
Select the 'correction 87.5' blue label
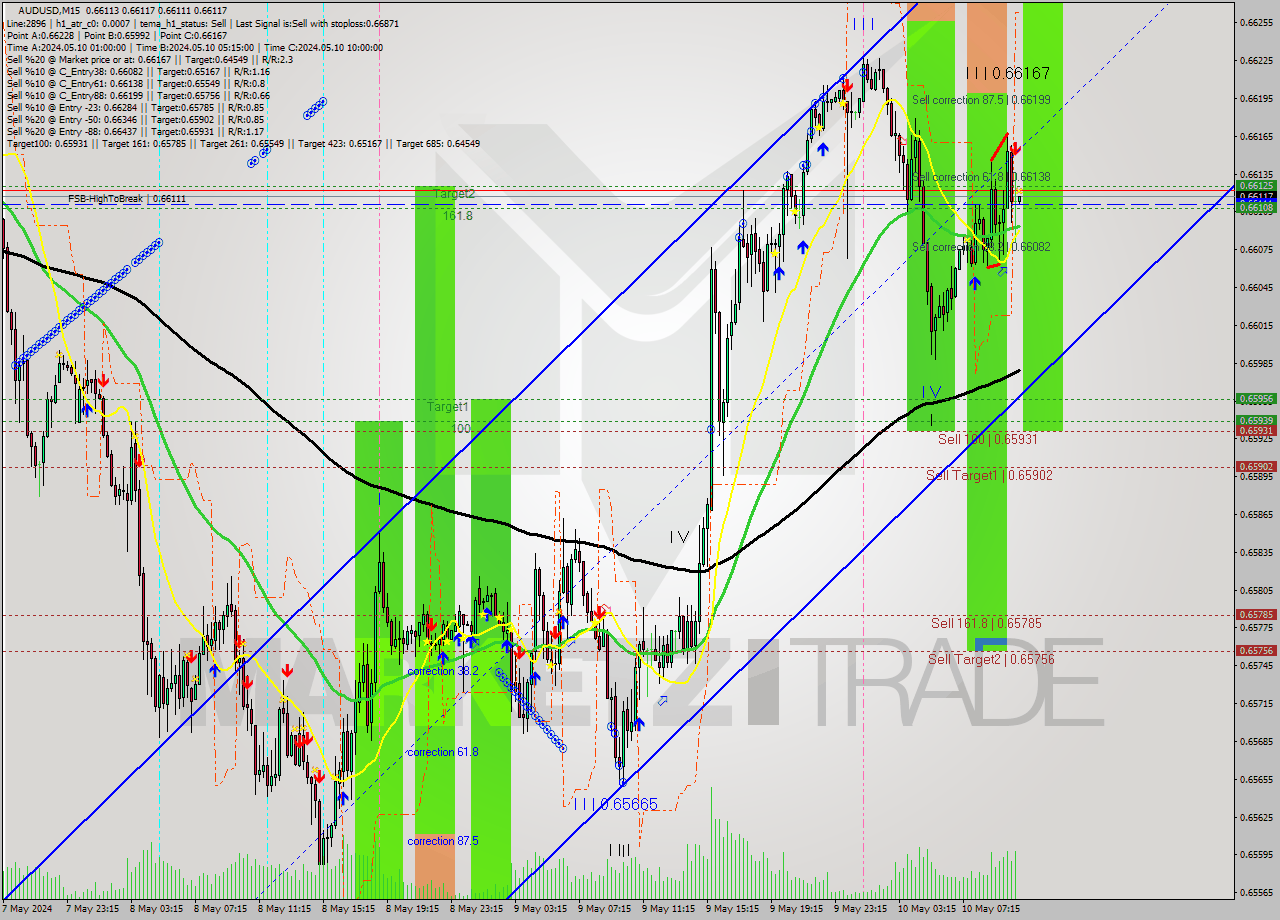coord(443,841)
